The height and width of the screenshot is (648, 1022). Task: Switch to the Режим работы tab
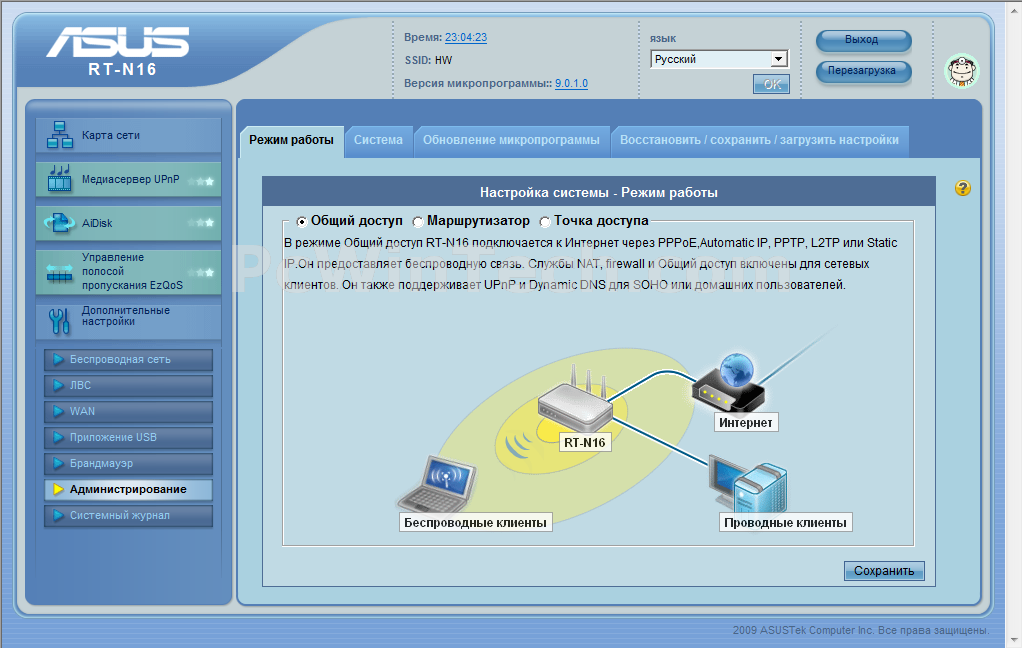291,140
